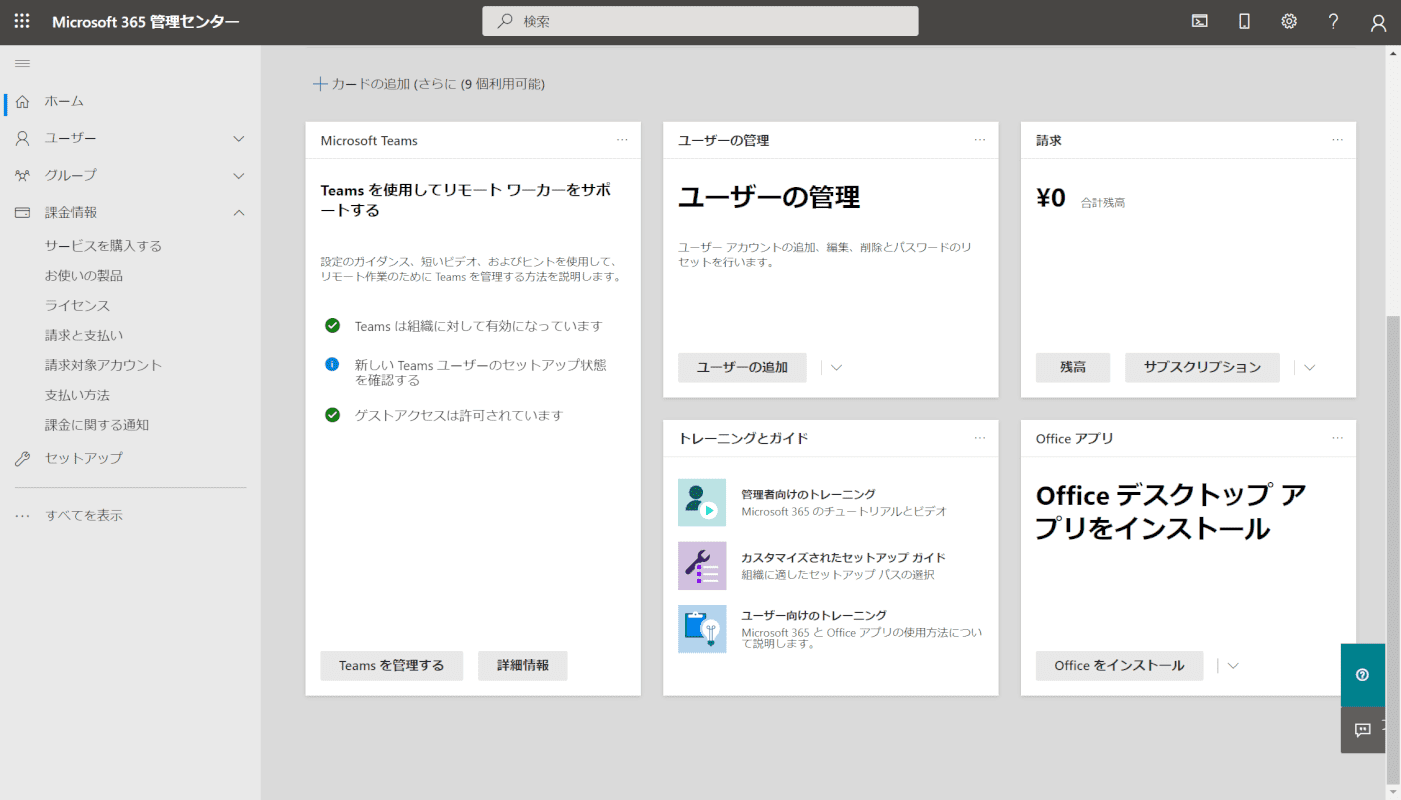Click the サブスクリプション button
This screenshot has width=1401, height=800.
[1203, 367]
